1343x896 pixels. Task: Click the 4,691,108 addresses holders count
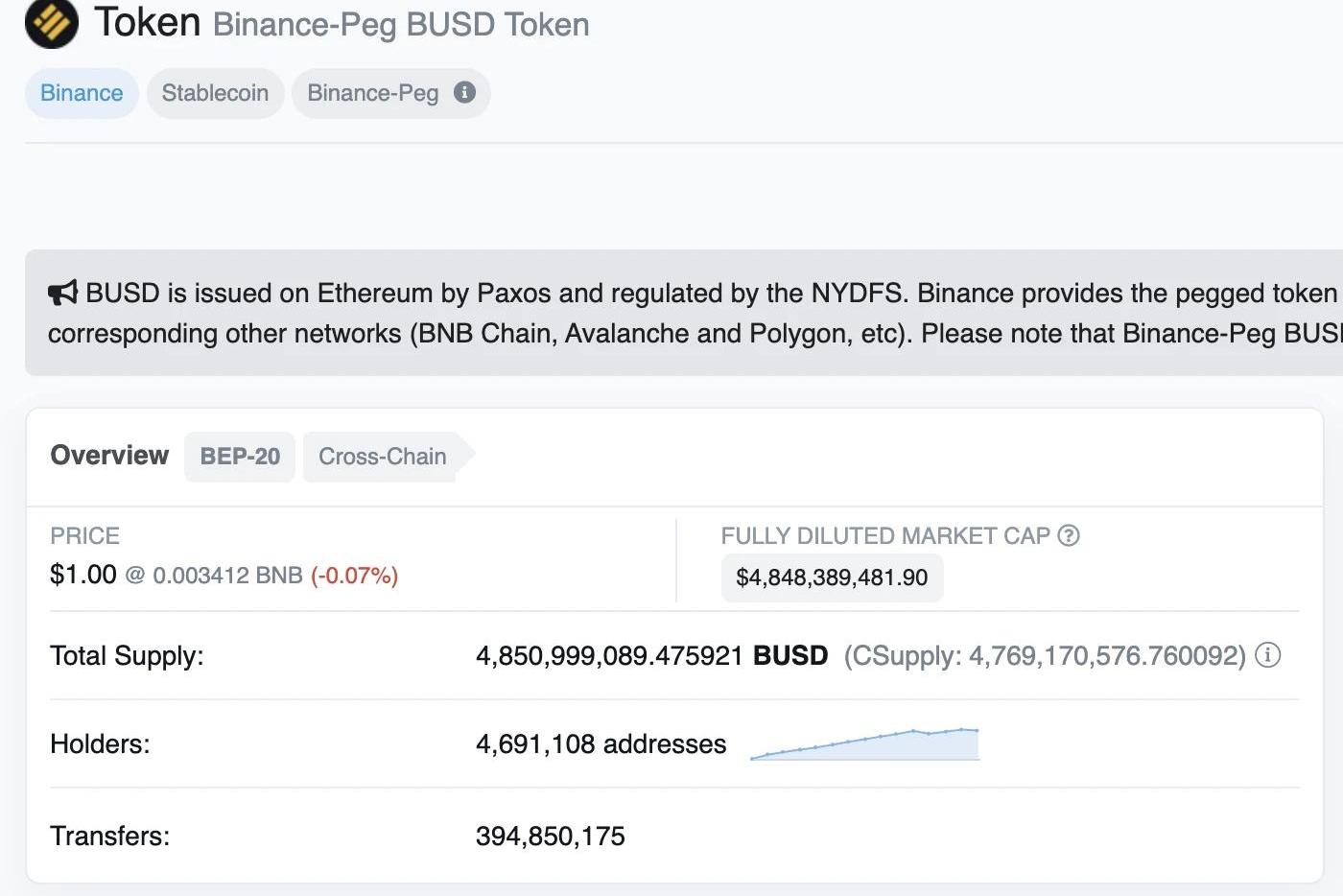pos(601,744)
